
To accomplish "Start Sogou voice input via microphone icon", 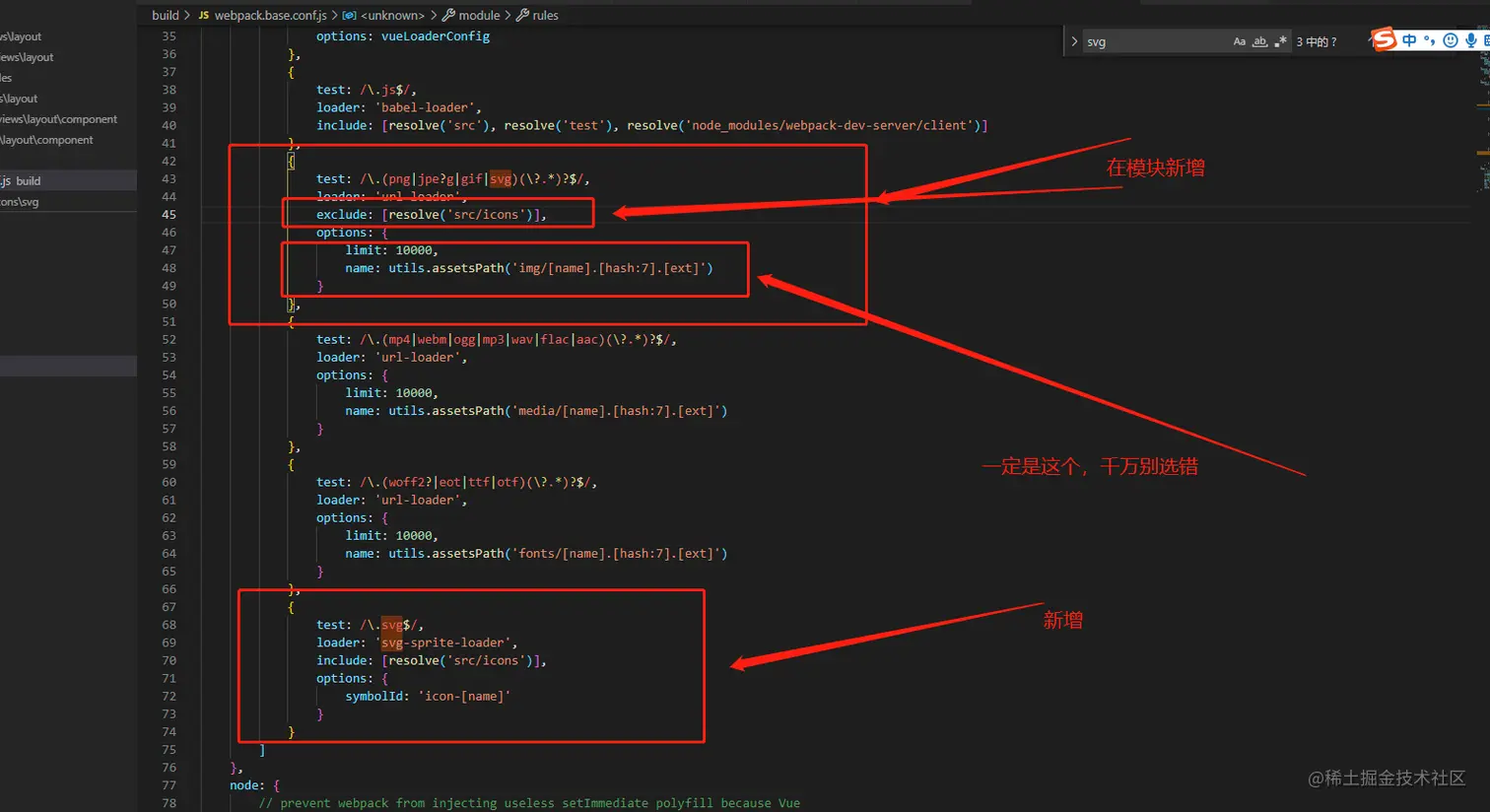I will [1470, 40].
